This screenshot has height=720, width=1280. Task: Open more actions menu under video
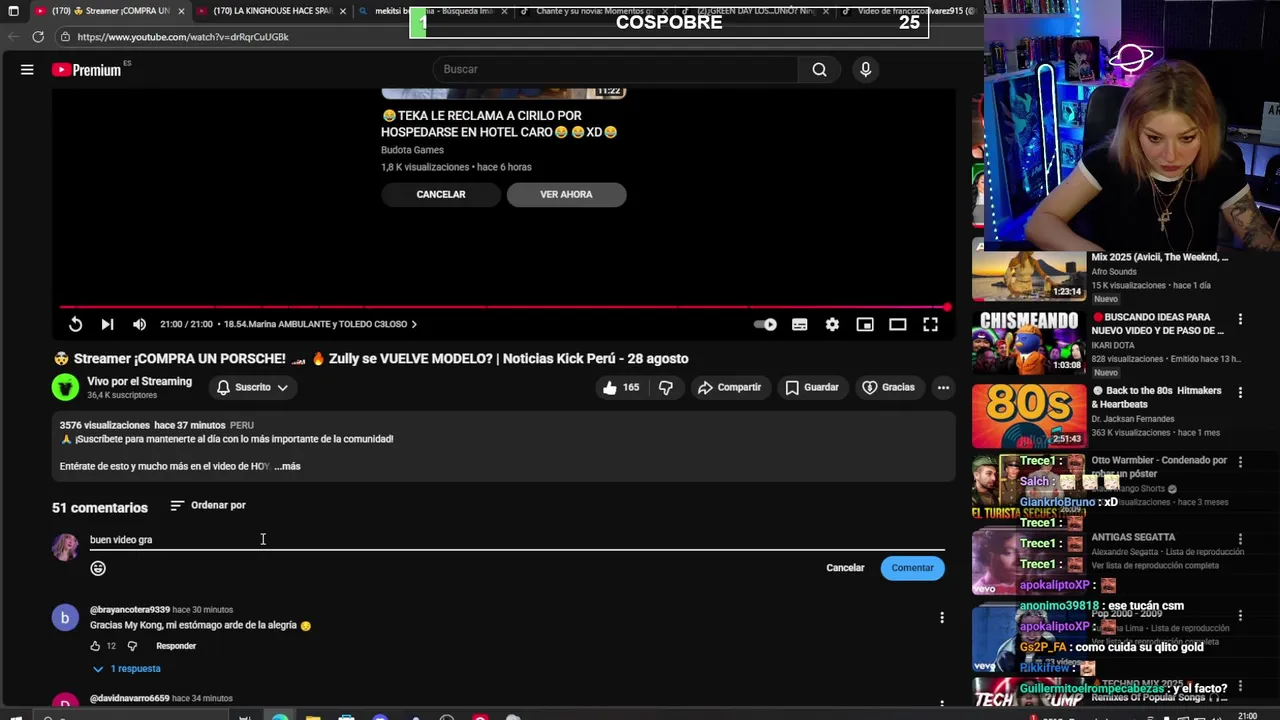[x=943, y=387]
